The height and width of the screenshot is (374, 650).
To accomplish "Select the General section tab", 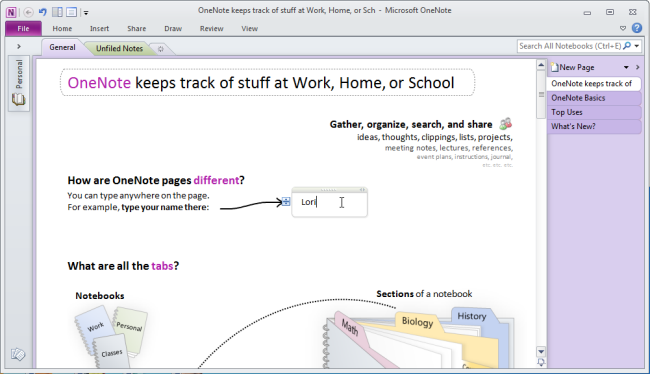I will point(62,47).
